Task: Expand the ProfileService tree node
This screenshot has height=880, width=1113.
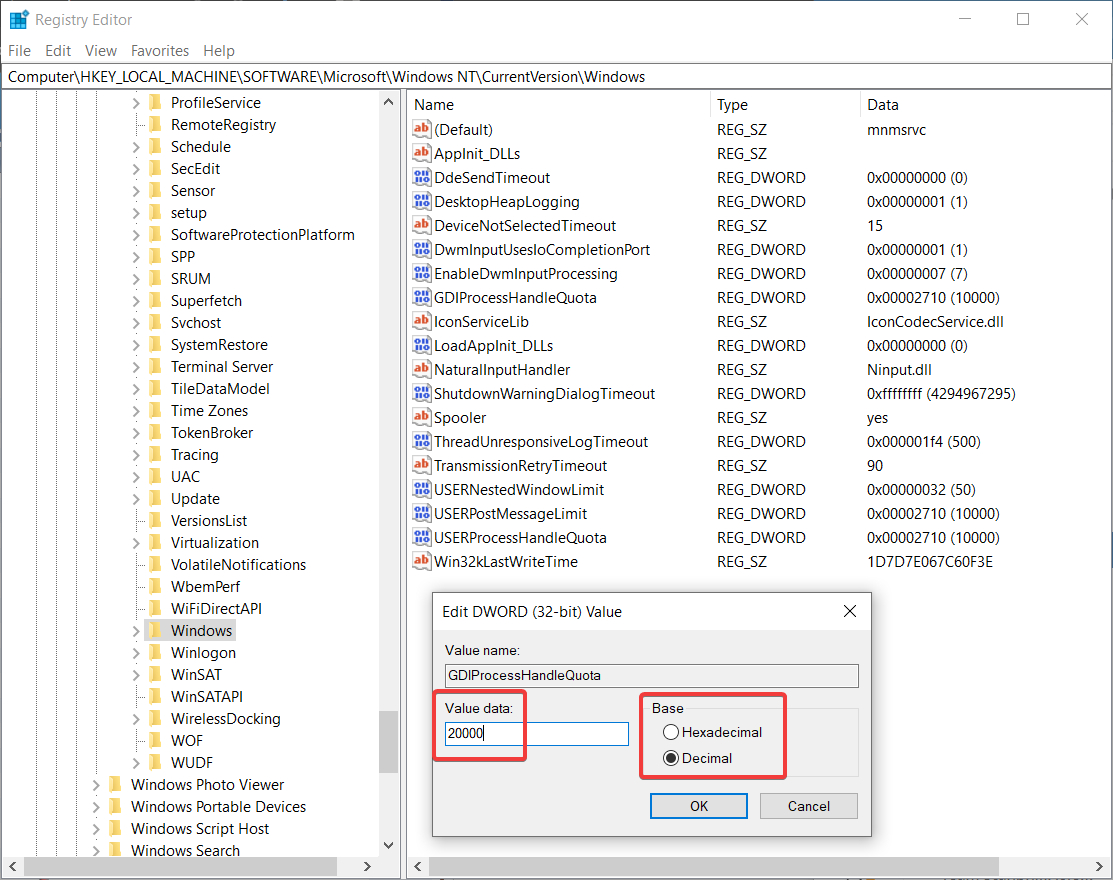Action: (x=136, y=103)
